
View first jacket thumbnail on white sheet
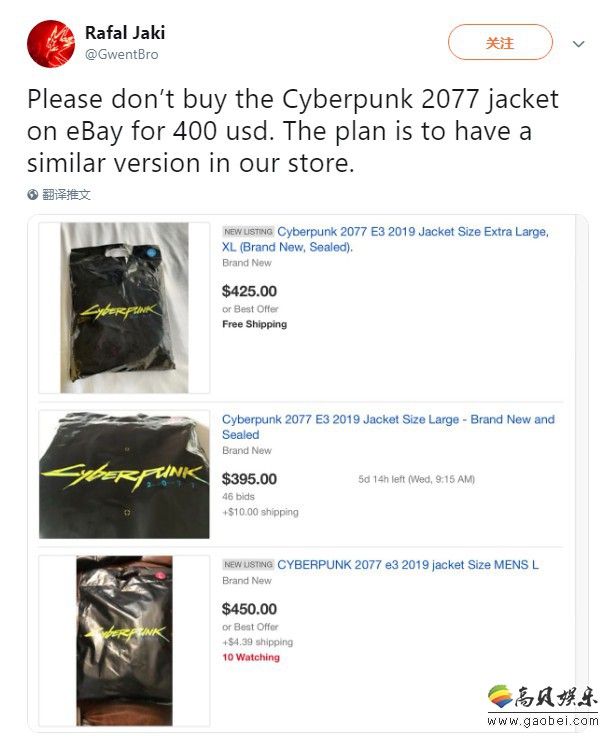124,308
